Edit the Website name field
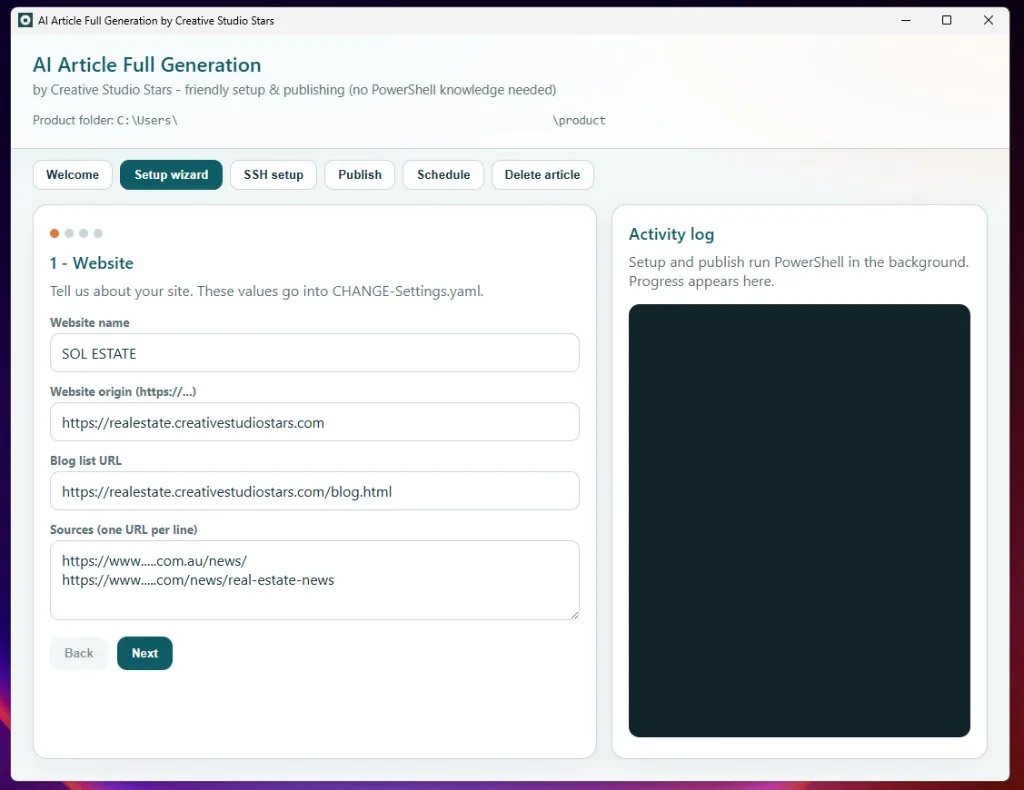1024x790 pixels. pyautogui.click(x=315, y=353)
